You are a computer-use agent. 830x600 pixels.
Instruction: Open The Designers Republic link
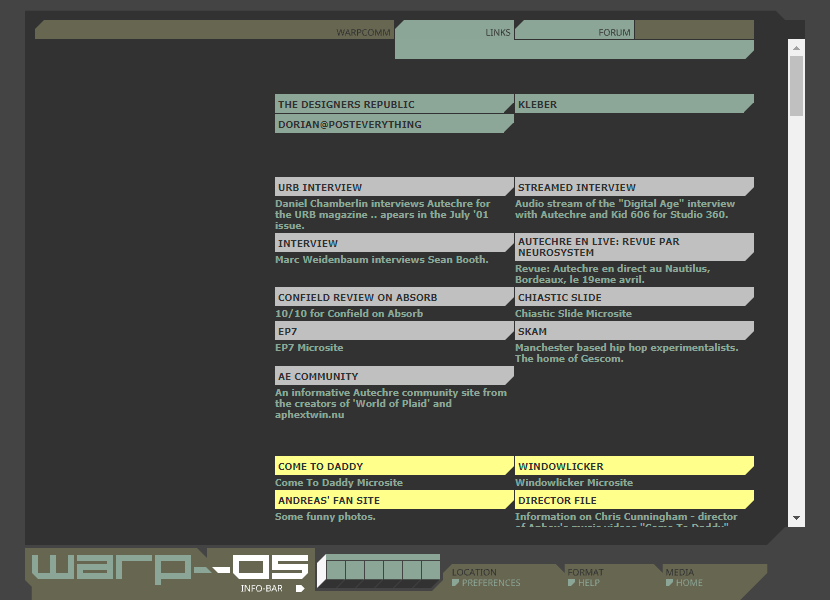(x=394, y=104)
